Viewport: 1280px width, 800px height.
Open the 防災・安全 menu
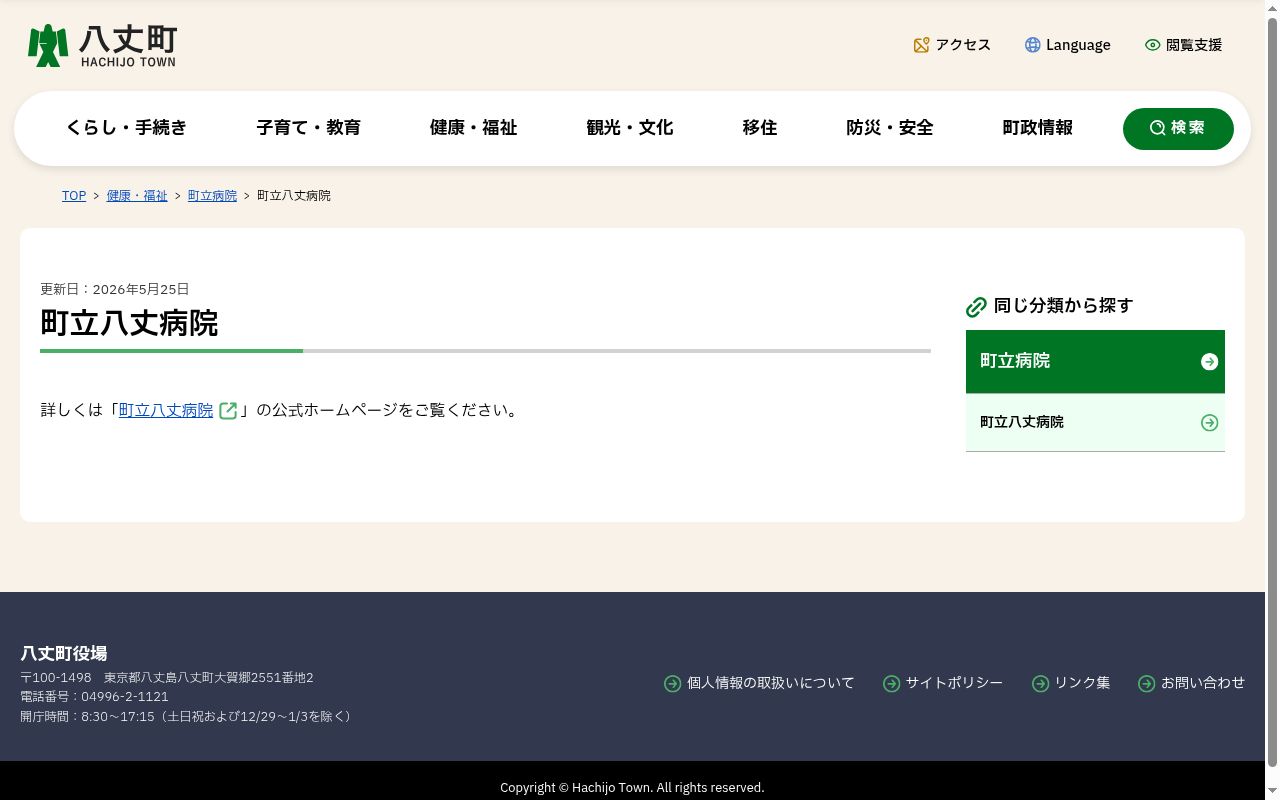(889, 128)
